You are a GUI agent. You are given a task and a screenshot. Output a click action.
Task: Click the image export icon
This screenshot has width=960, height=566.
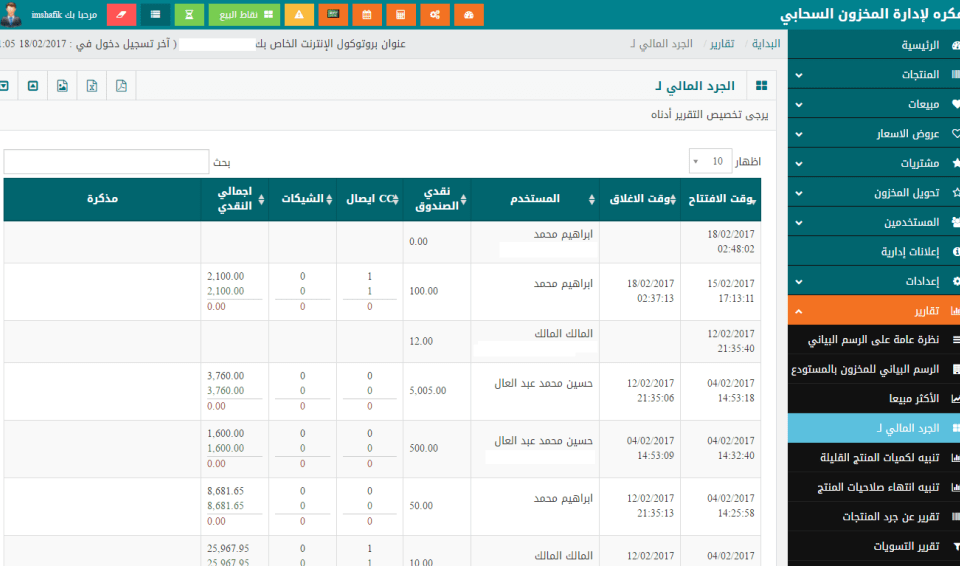pos(62,86)
